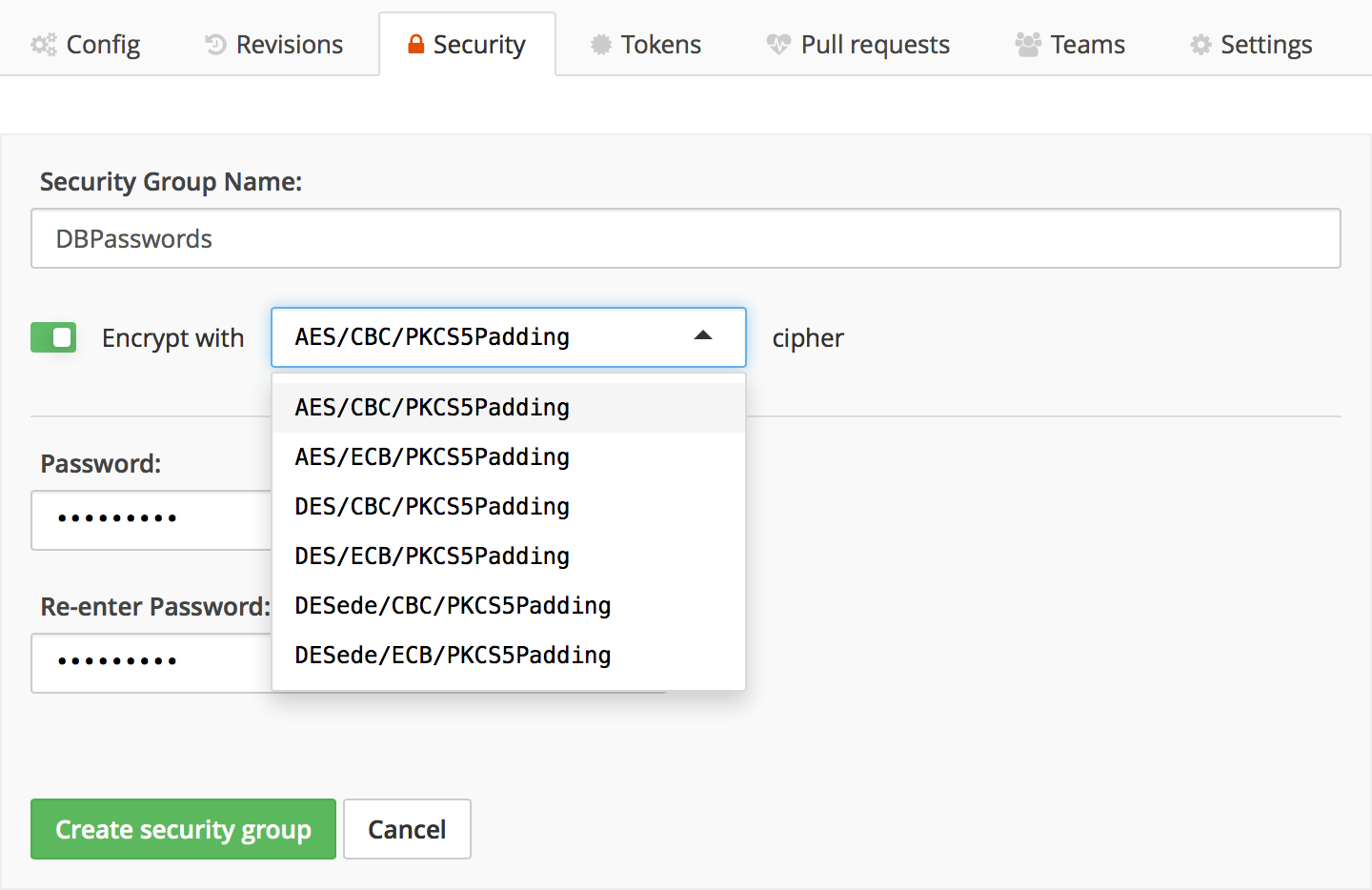The height and width of the screenshot is (890, 1372).
Task: Click the Encrypt with label
Action: click(x=173, y=338)
